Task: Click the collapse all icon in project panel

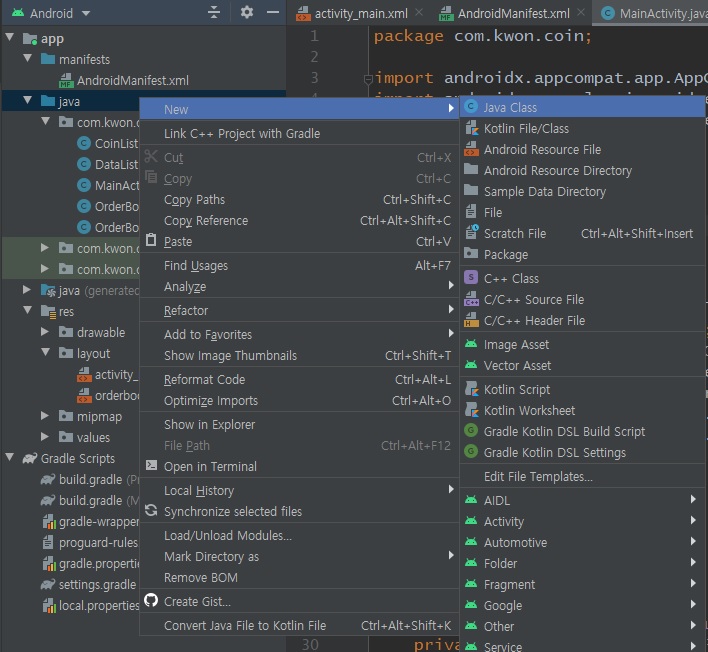Action: [x=214, y=12]
